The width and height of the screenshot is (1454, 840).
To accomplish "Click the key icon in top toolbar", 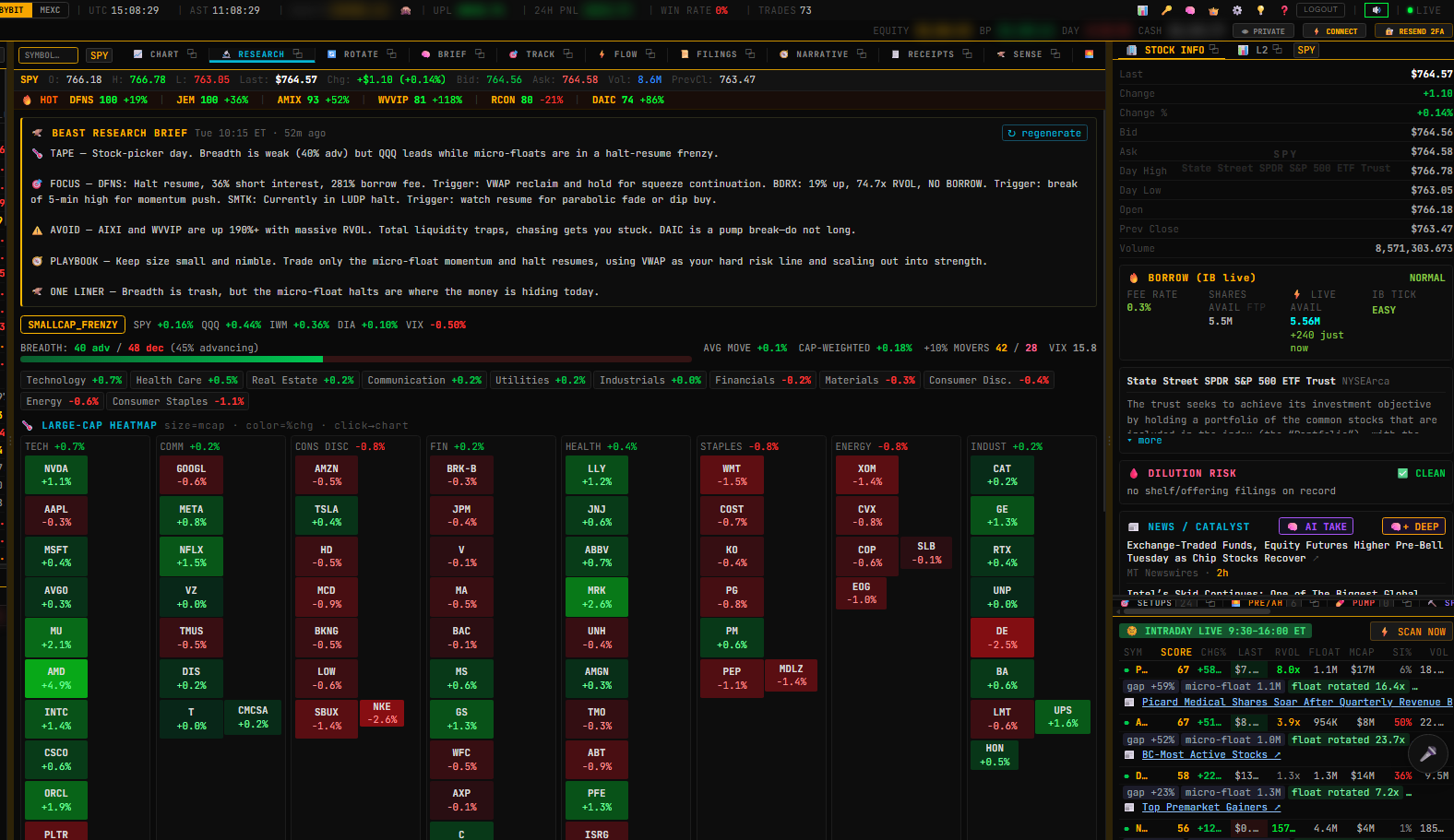I will click(1166, 10).
